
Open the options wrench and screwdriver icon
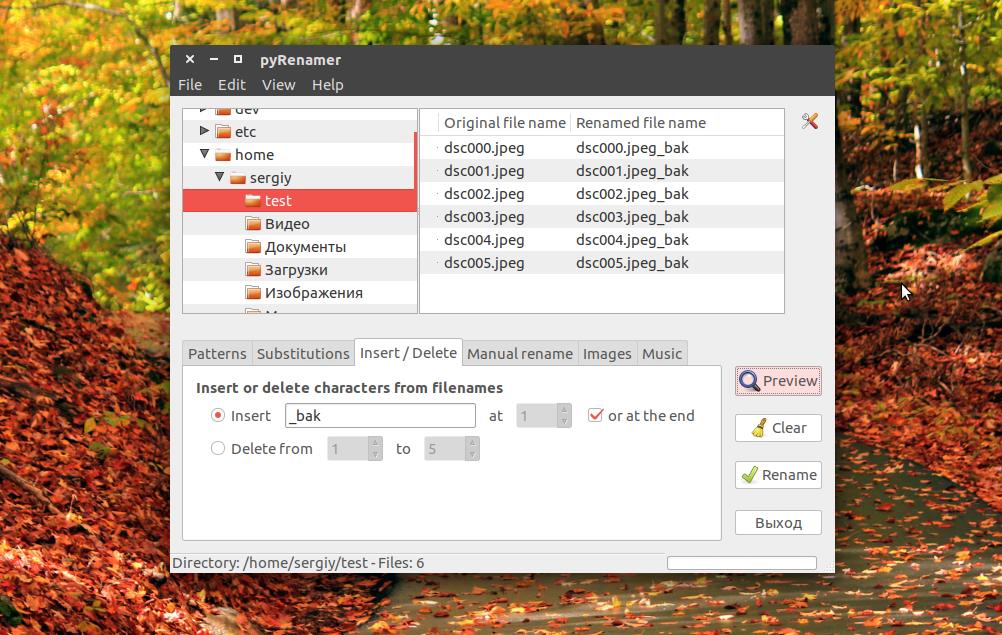coord(810,121)
